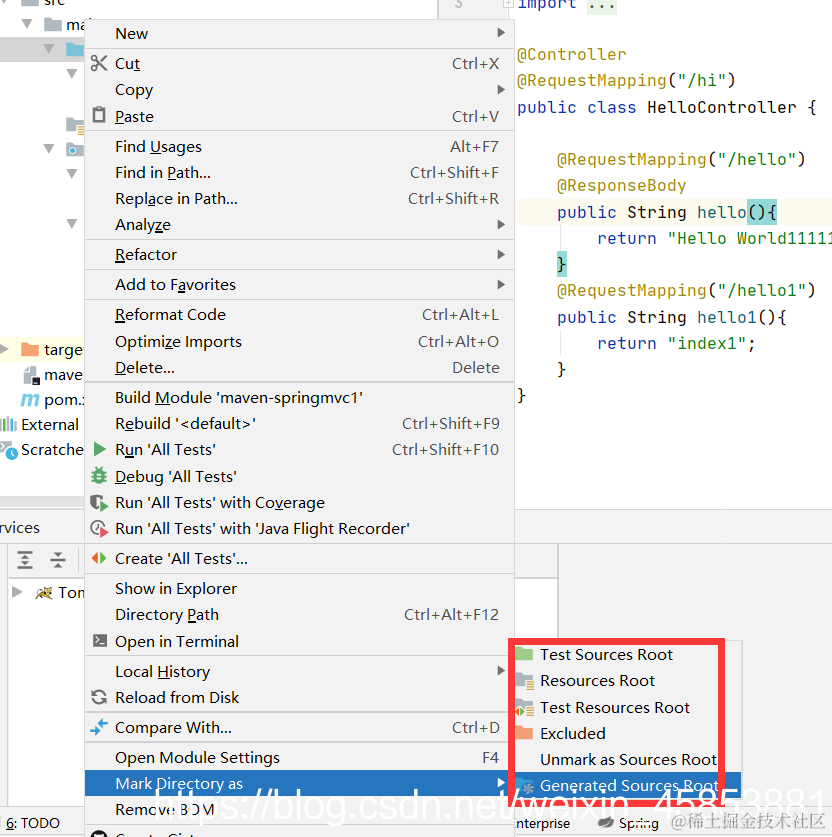Select Rebuild '<default>' menu entry
This screenshot has height=837, width=832.
tap(299, 423)
